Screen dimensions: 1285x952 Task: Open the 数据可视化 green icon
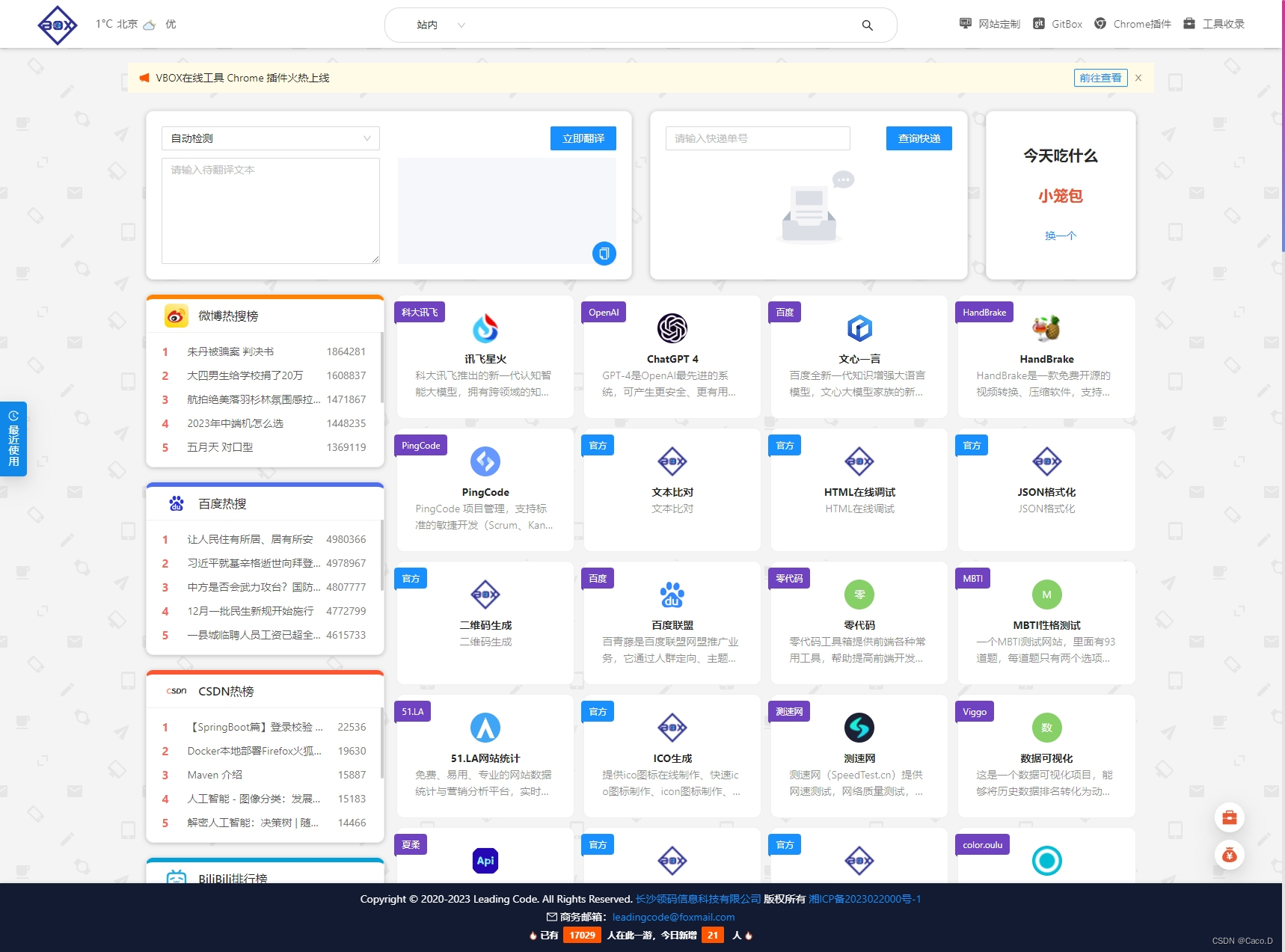point(1046,728)
